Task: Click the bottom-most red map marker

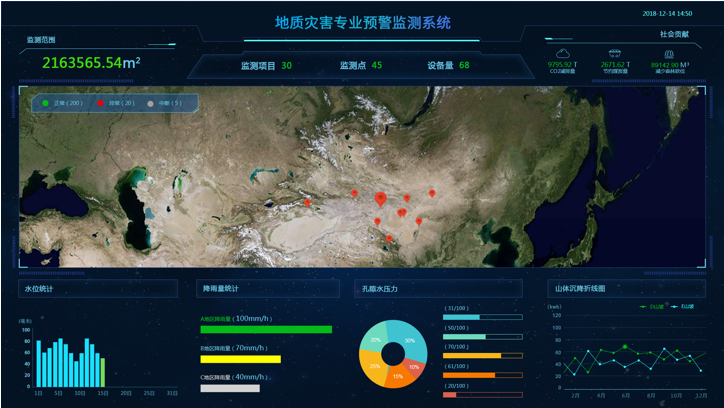Action: 389,238
